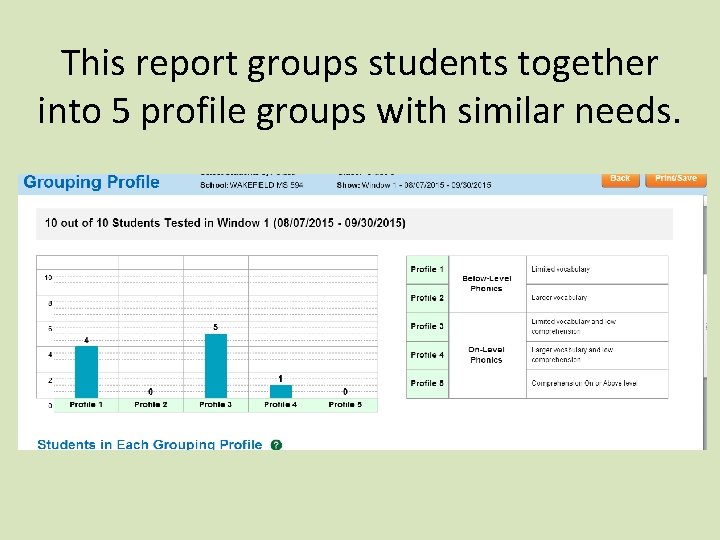Click the 'Limited vocabulary' description cell
The width and height of the screenshot is (720, 540).
(597, 270)
